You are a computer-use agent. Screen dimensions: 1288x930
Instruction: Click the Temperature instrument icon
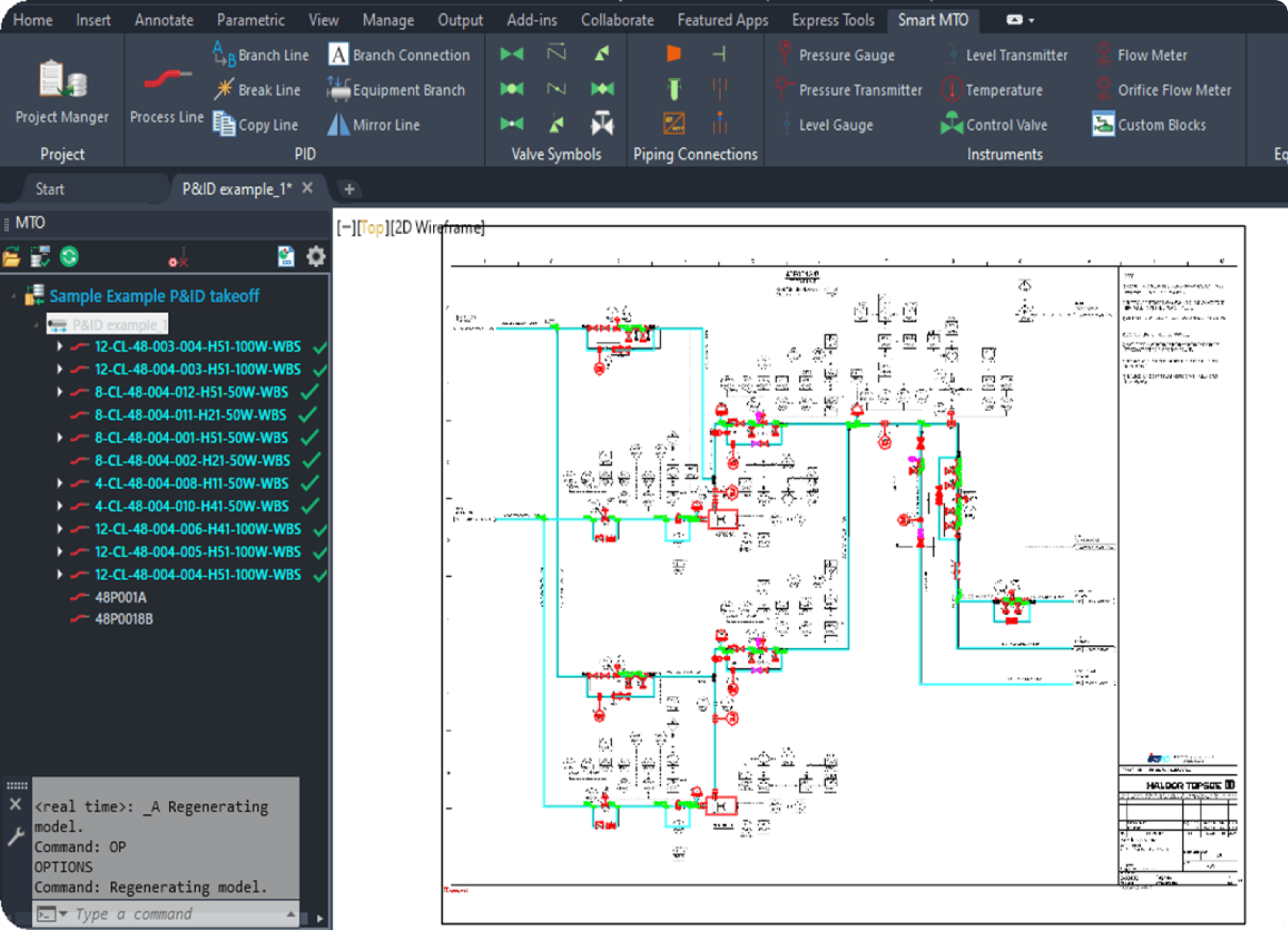pos(951,89)
